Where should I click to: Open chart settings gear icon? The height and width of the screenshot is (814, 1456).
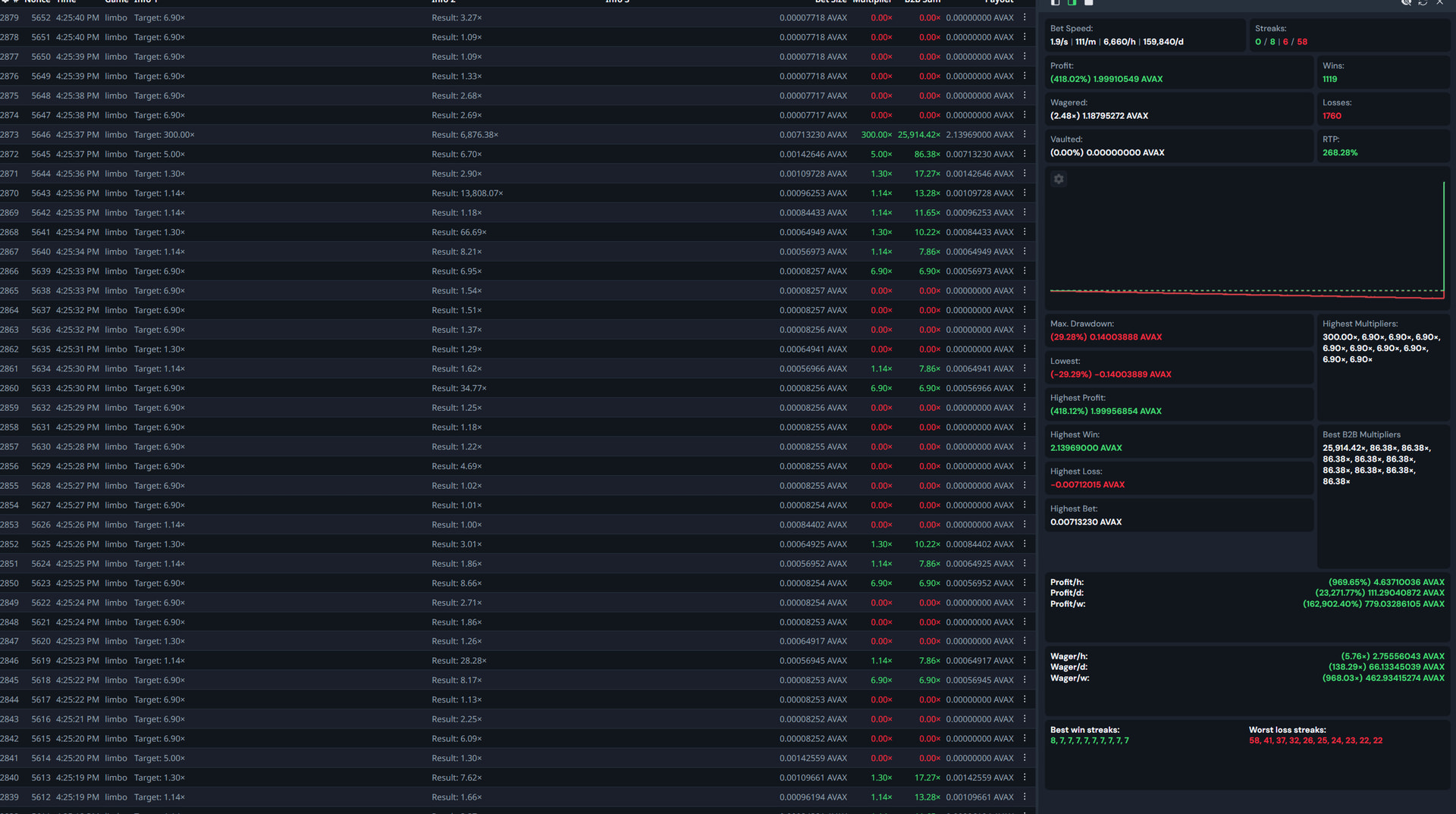[1059, 179]
